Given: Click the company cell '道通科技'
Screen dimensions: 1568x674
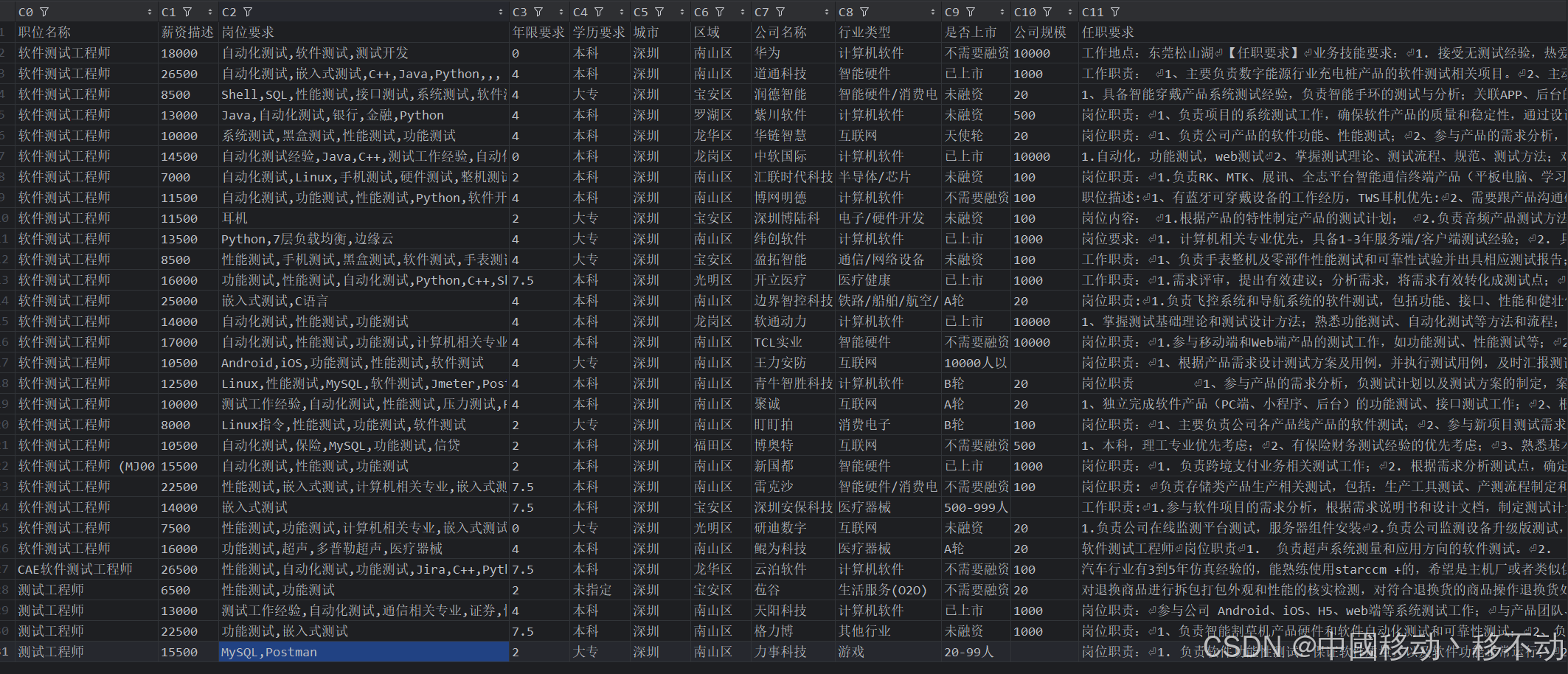Looking at the screenshot, I should click(x=780, y=74).
